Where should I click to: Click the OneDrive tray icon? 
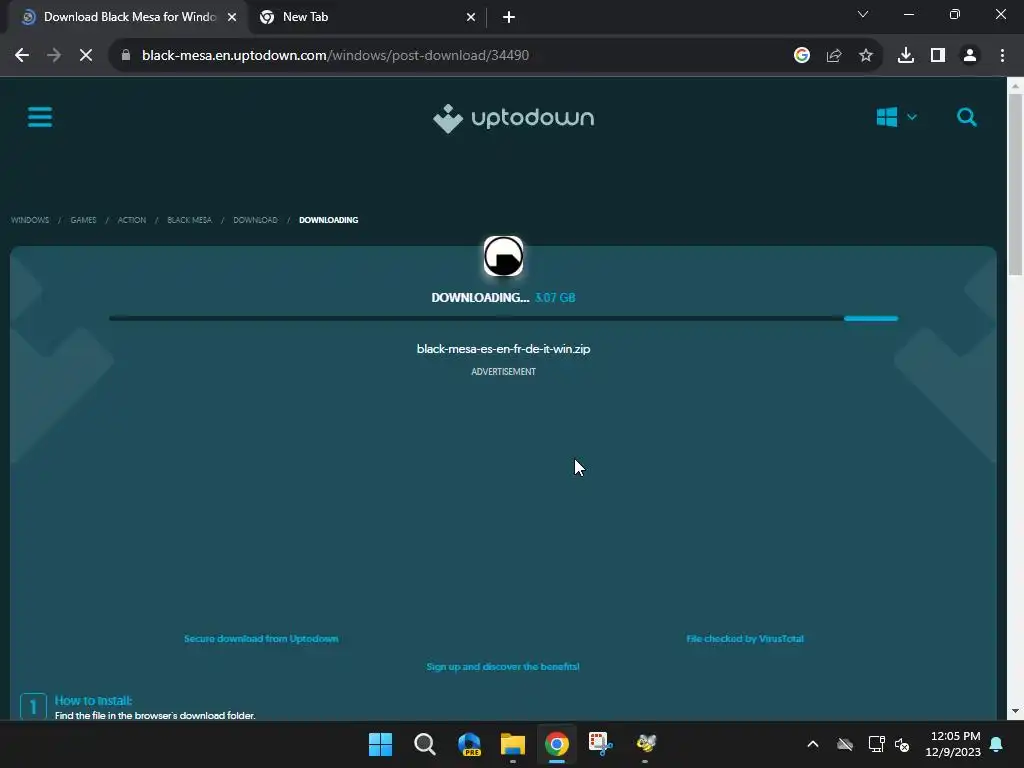[845, 744]
